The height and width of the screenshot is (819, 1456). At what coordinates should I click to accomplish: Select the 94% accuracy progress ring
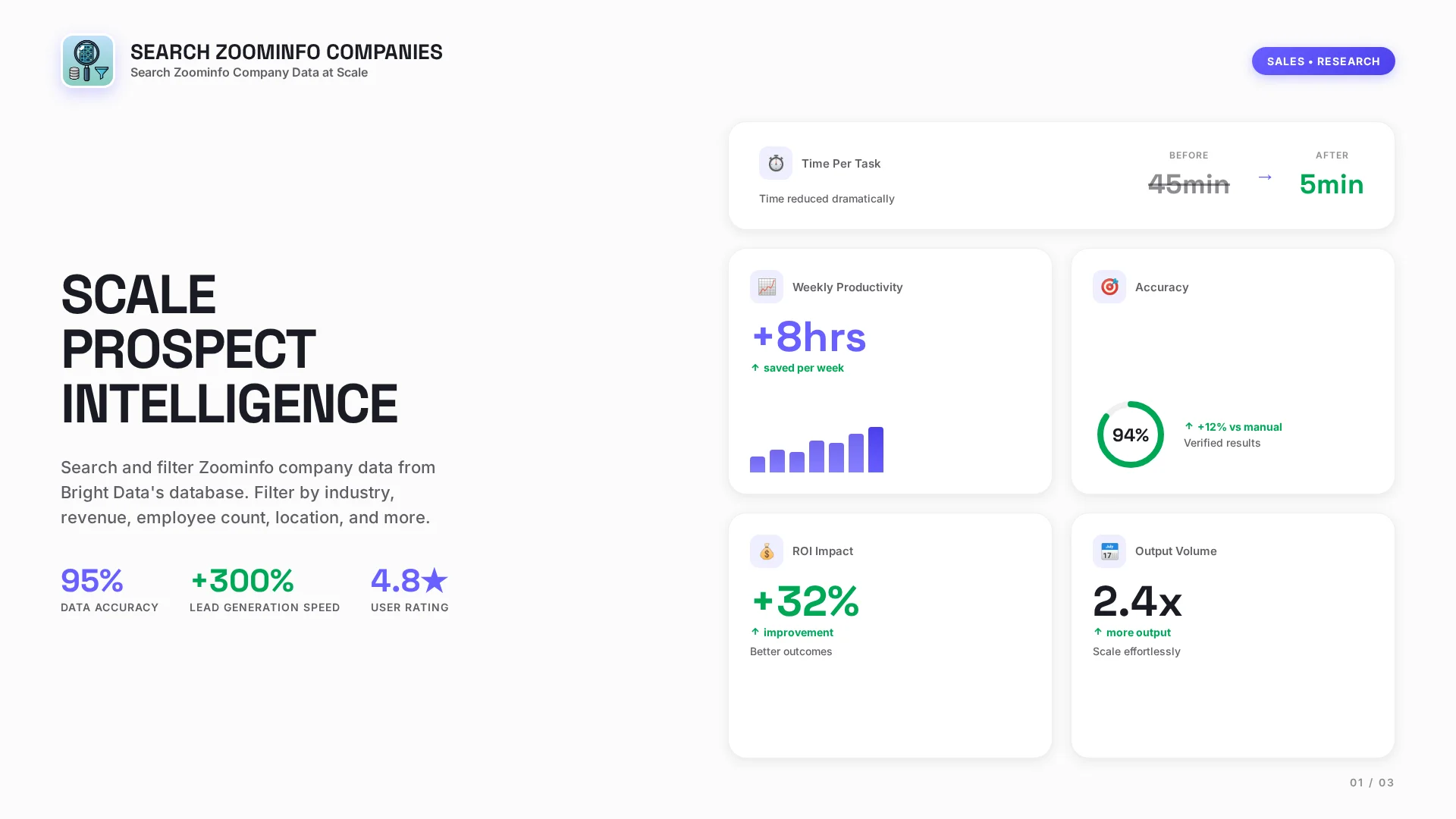(x=1130, y=435)
